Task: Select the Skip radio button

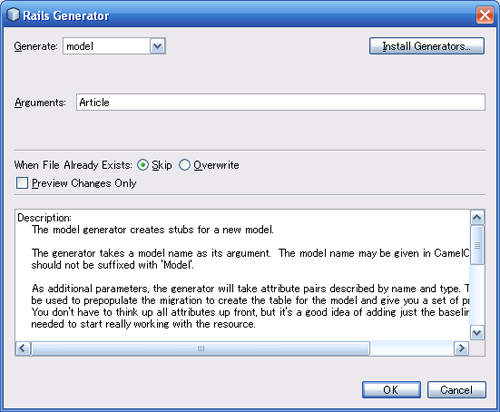Action: point(143,165)
